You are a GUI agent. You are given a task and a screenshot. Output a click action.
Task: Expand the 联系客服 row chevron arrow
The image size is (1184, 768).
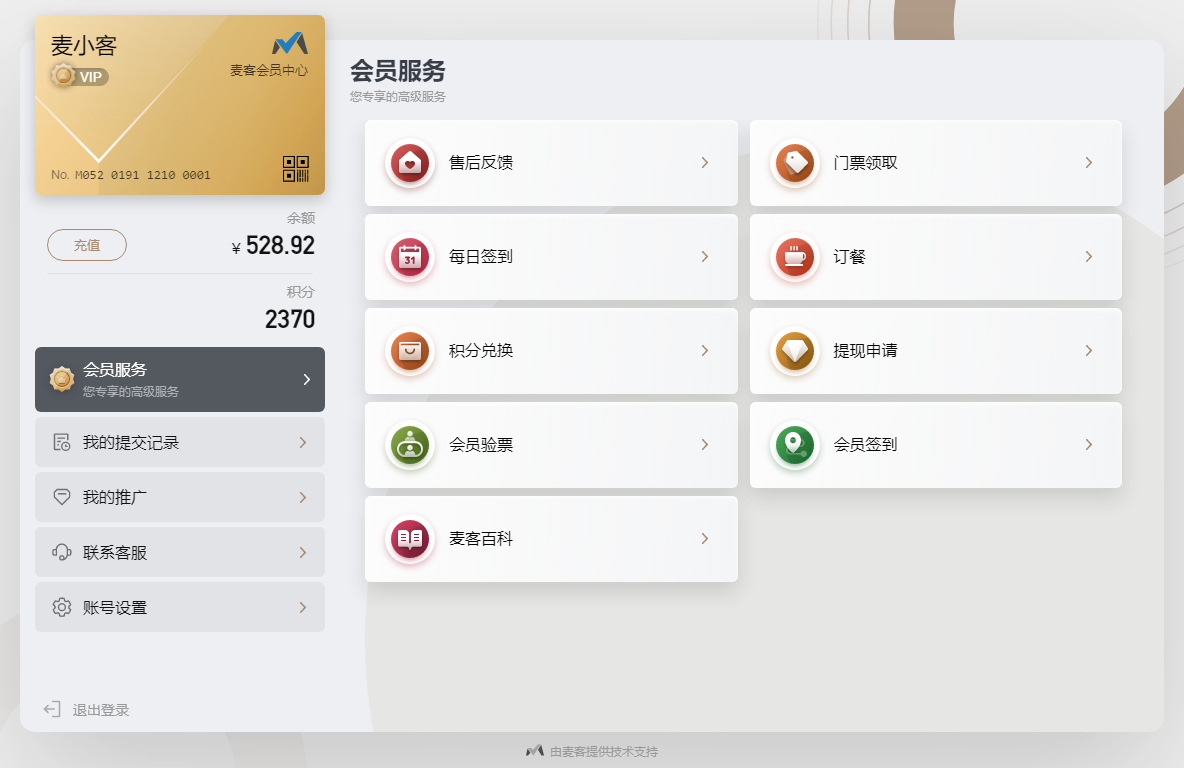(303, 552)
